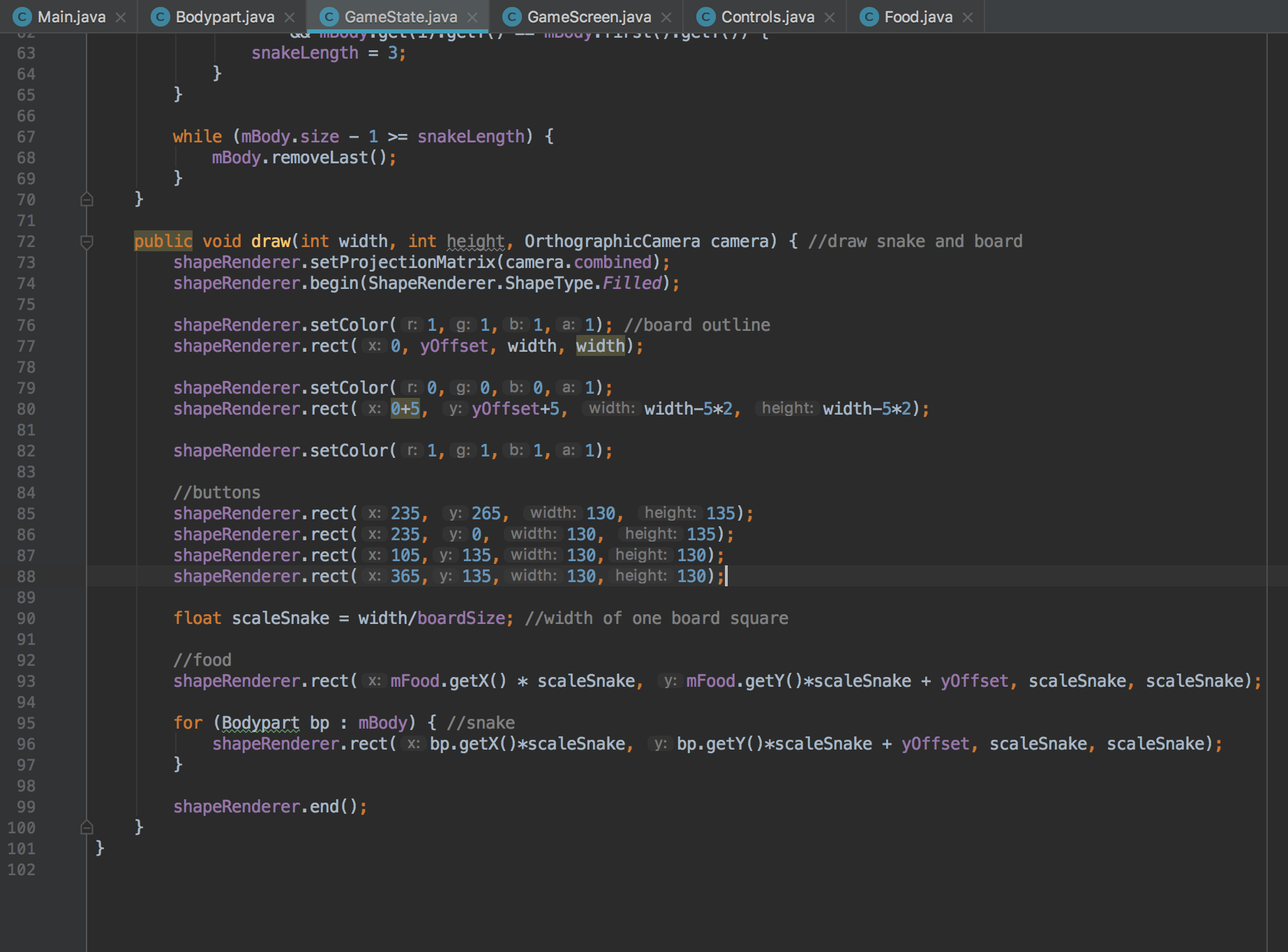Viewport: 1288px width, 952px height.
Task: Click 'snakeLength = 3;' on line 63
Action: click(x=329, y=53)
